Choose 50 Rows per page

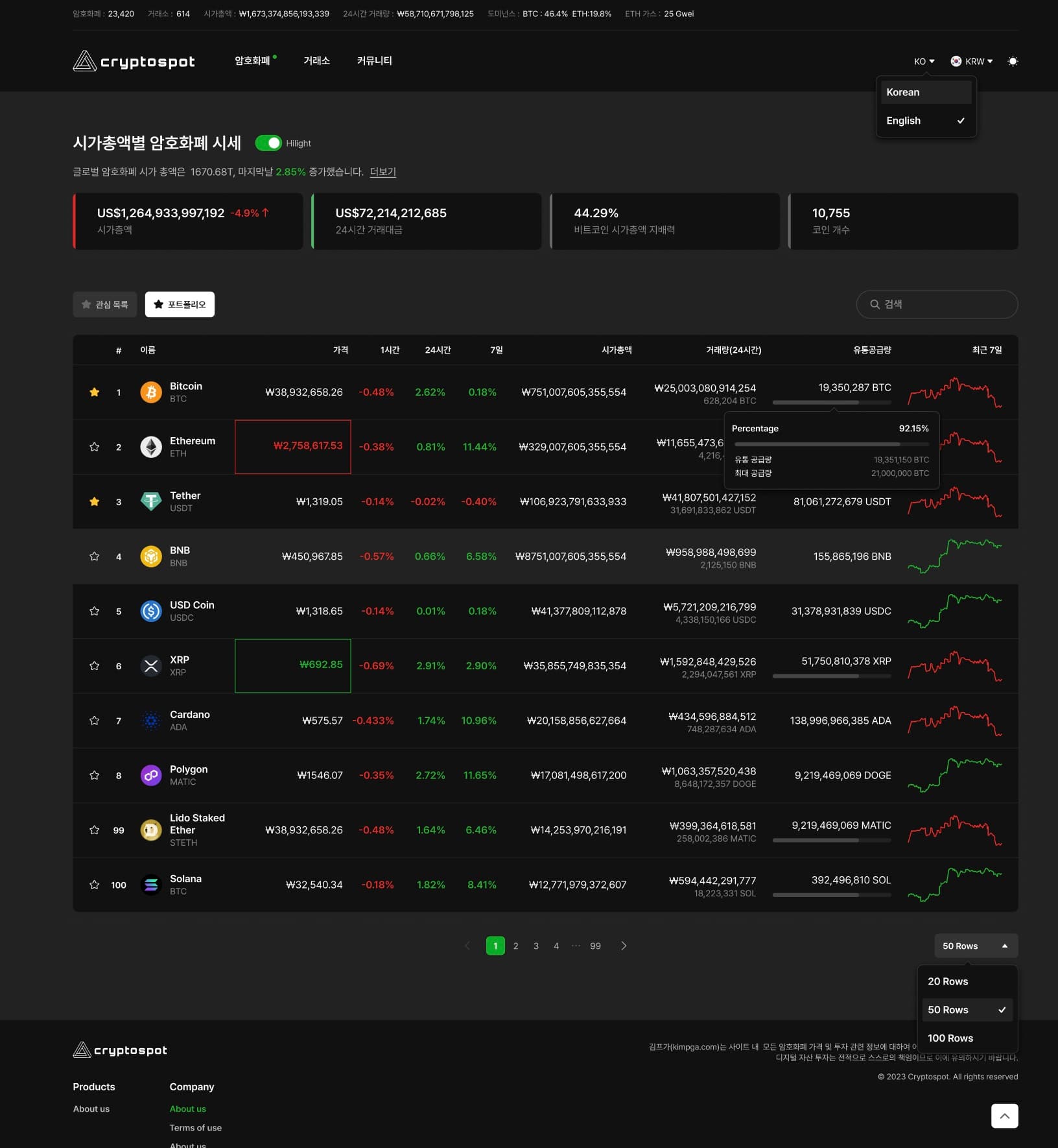coord(967,1010)
